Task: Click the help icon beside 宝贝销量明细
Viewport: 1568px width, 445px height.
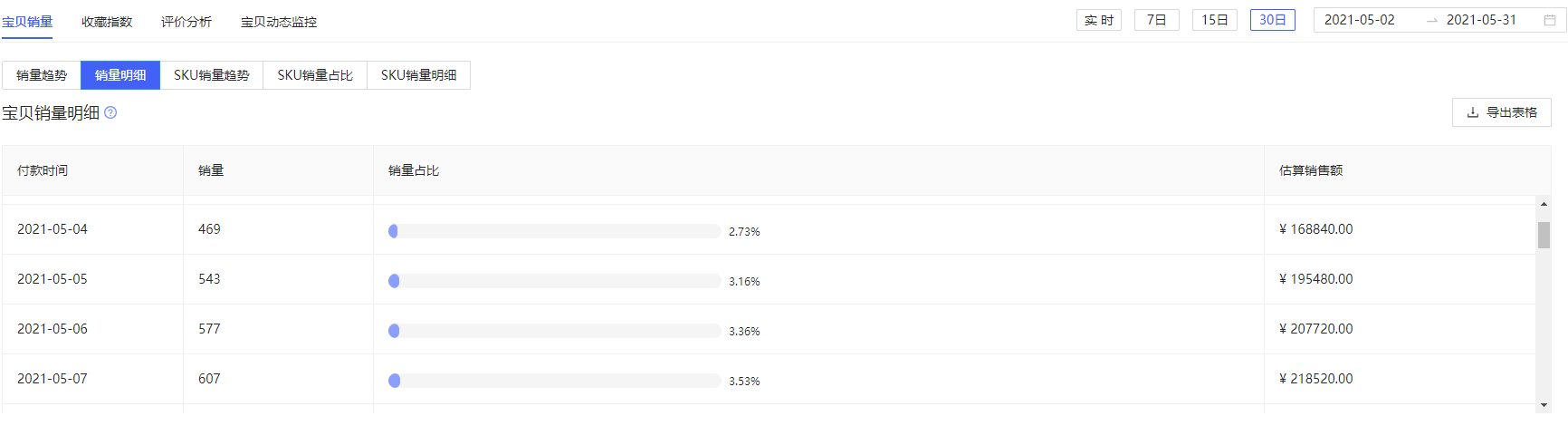Action: point(110,113)
